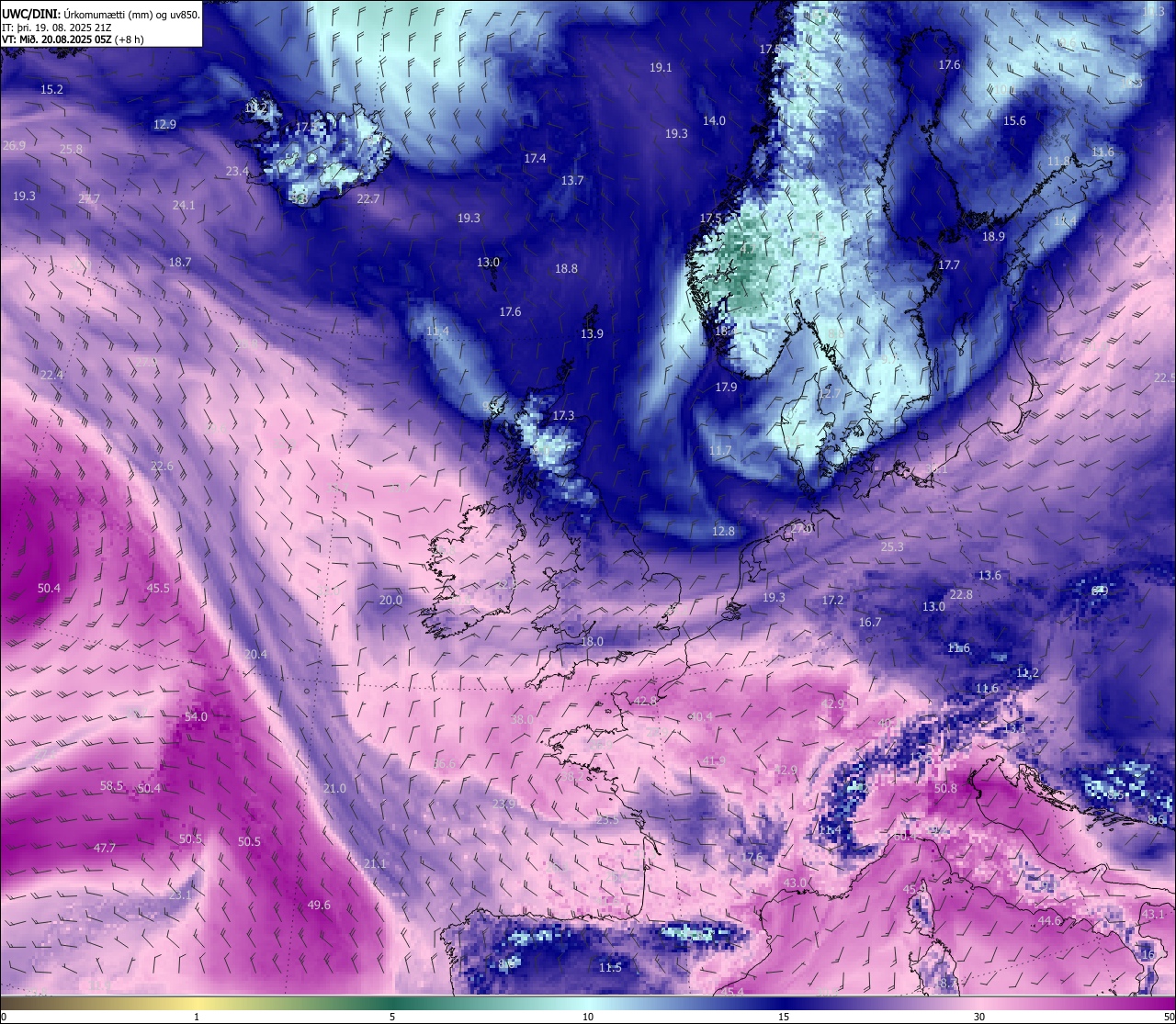Click the 11.5 value over Spain
This screenshot has height=1024, width=1176.
(610, 967)
